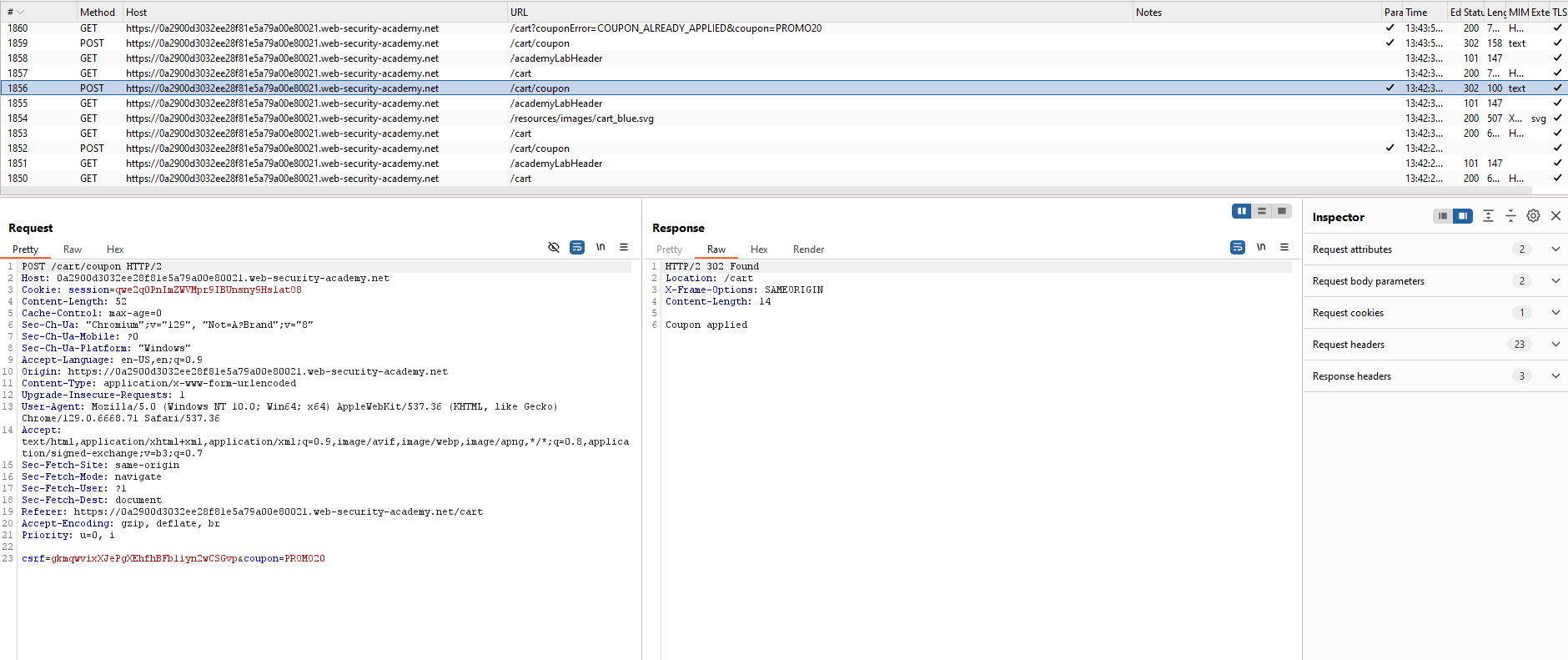
Task: Expand the Request attributes section
Action: pos(1555,249)
